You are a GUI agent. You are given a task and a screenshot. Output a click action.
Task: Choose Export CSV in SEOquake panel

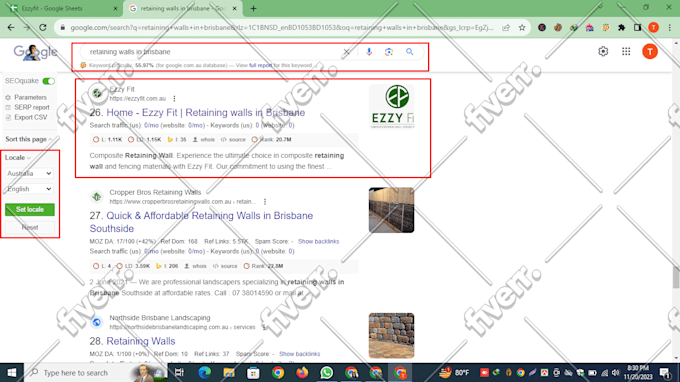(x=26, y=117)
